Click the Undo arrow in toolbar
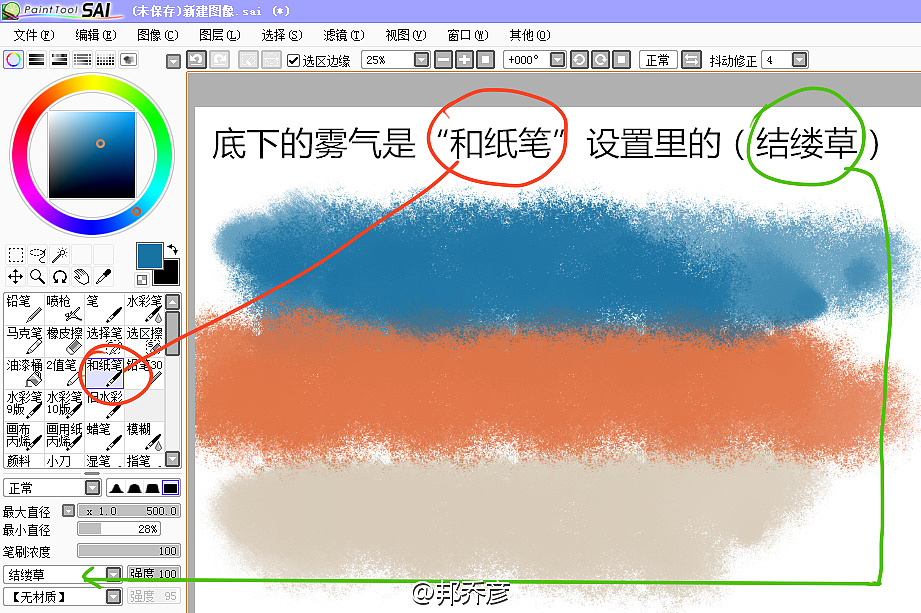The width and height of the screenshot is (921, 613). [197, 60]
